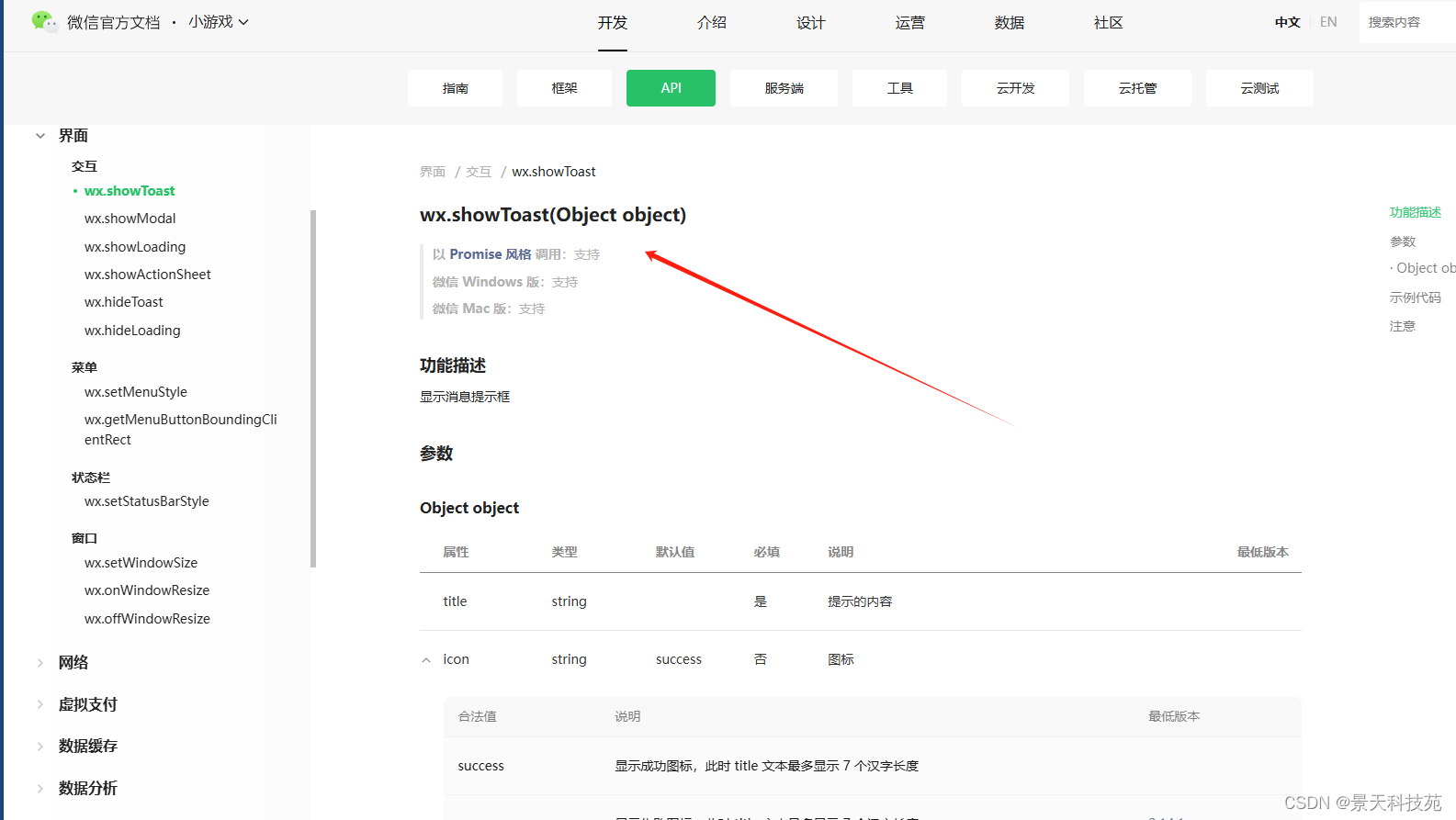Open the 介绍 top tab
The height and width of the screenshot is (820, 1456).
coord(712,23)
